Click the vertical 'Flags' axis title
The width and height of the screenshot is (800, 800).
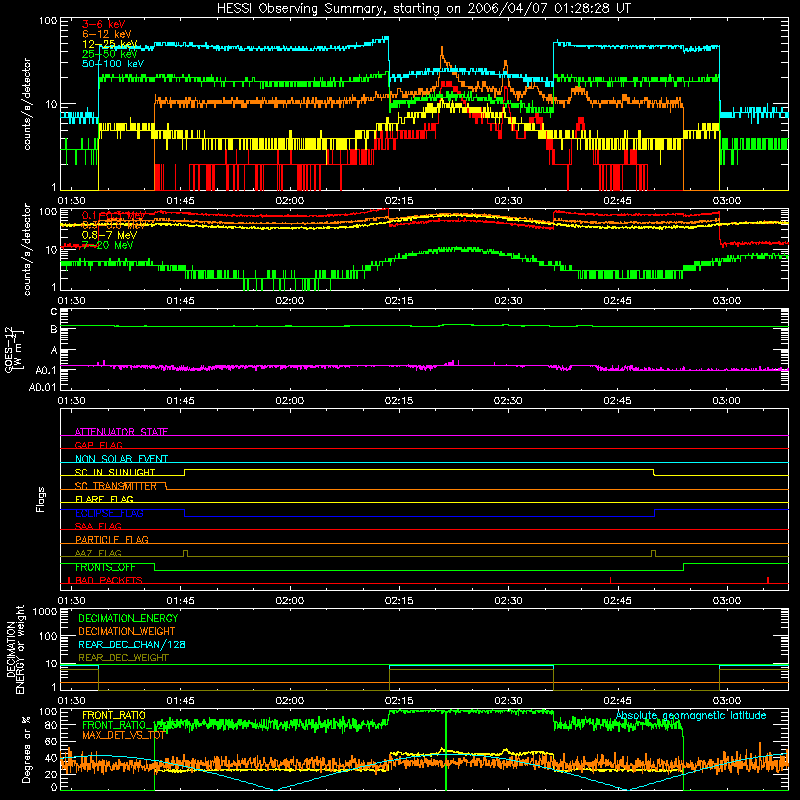pyautogui.click(x=41, y=499)
